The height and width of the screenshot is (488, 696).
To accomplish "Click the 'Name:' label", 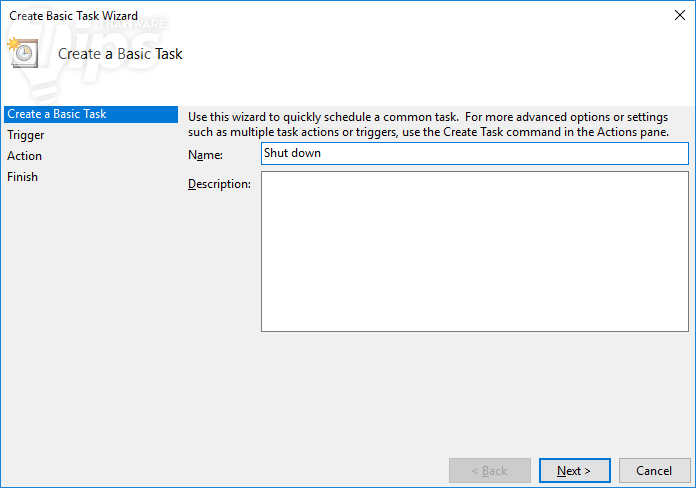I will (x=205, y=155).
